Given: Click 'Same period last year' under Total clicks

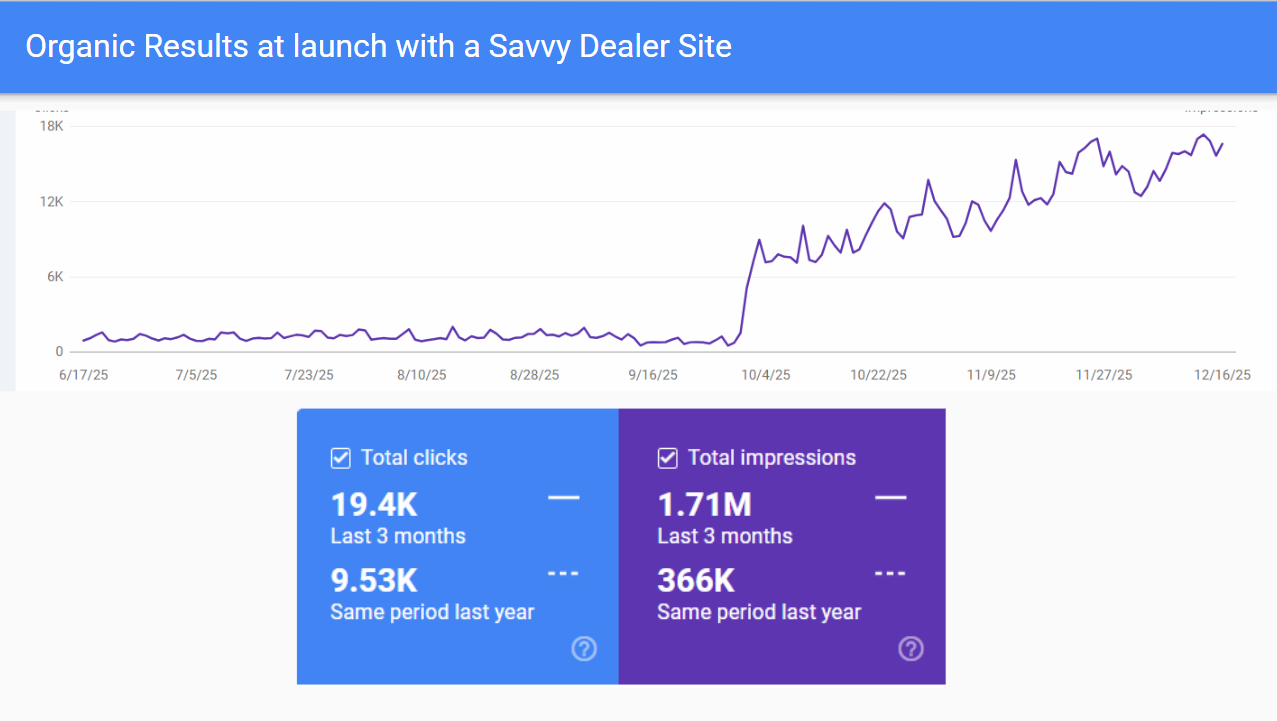Looking at the screenshot, I should 432,612.
